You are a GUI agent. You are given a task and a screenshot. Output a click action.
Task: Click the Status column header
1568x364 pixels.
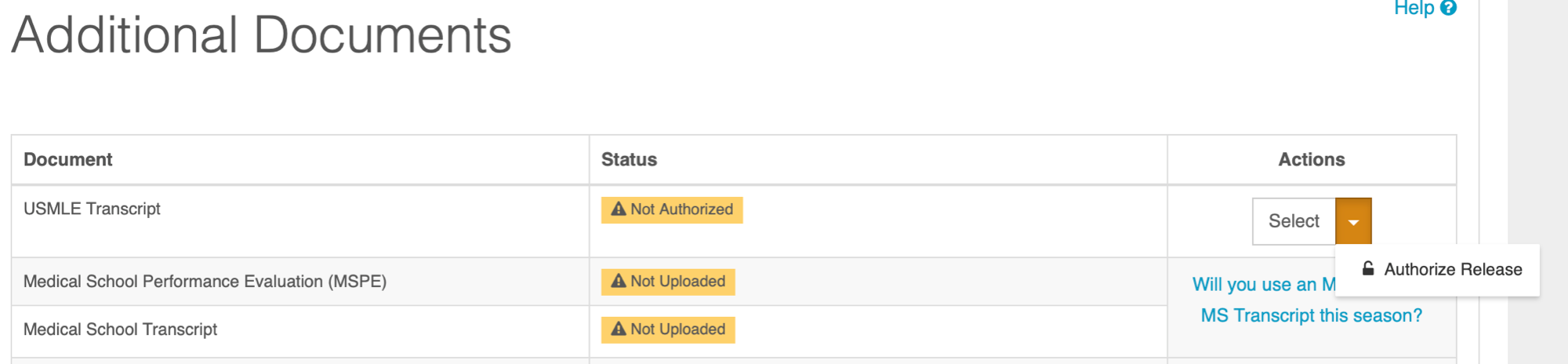(629, 159)
